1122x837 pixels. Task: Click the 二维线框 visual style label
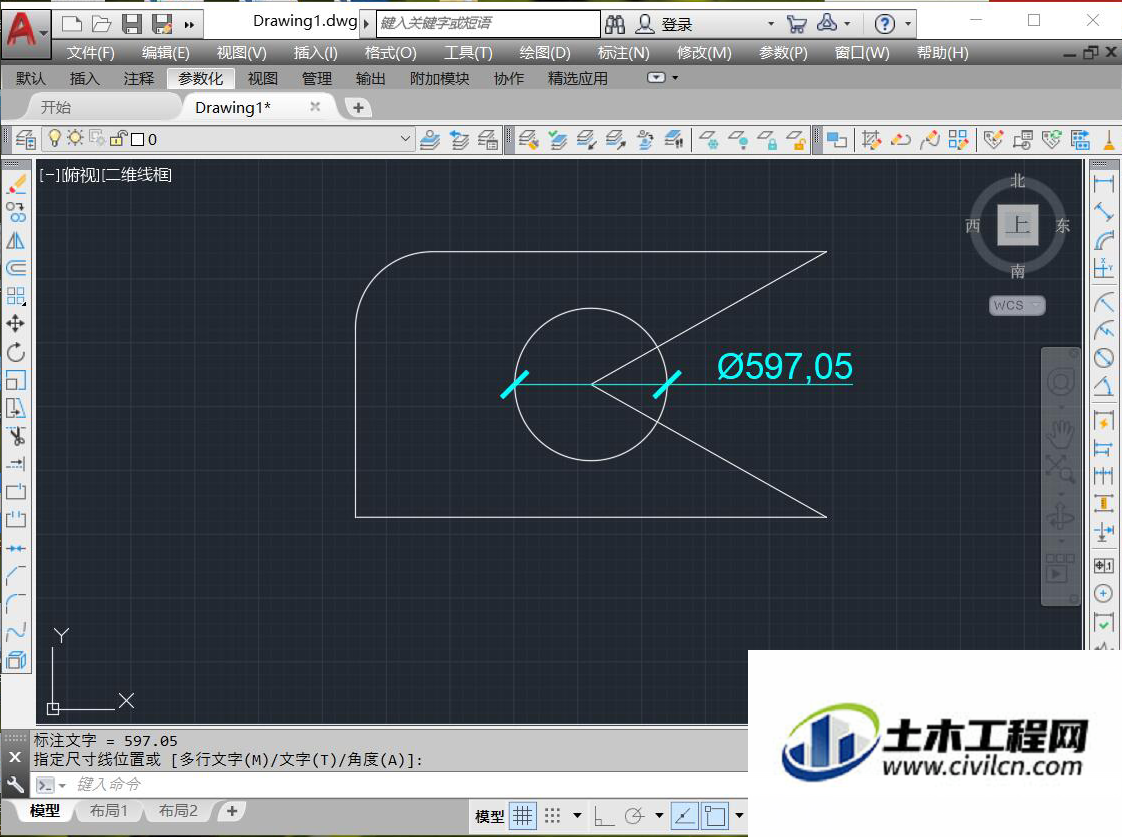click(137, 175)
